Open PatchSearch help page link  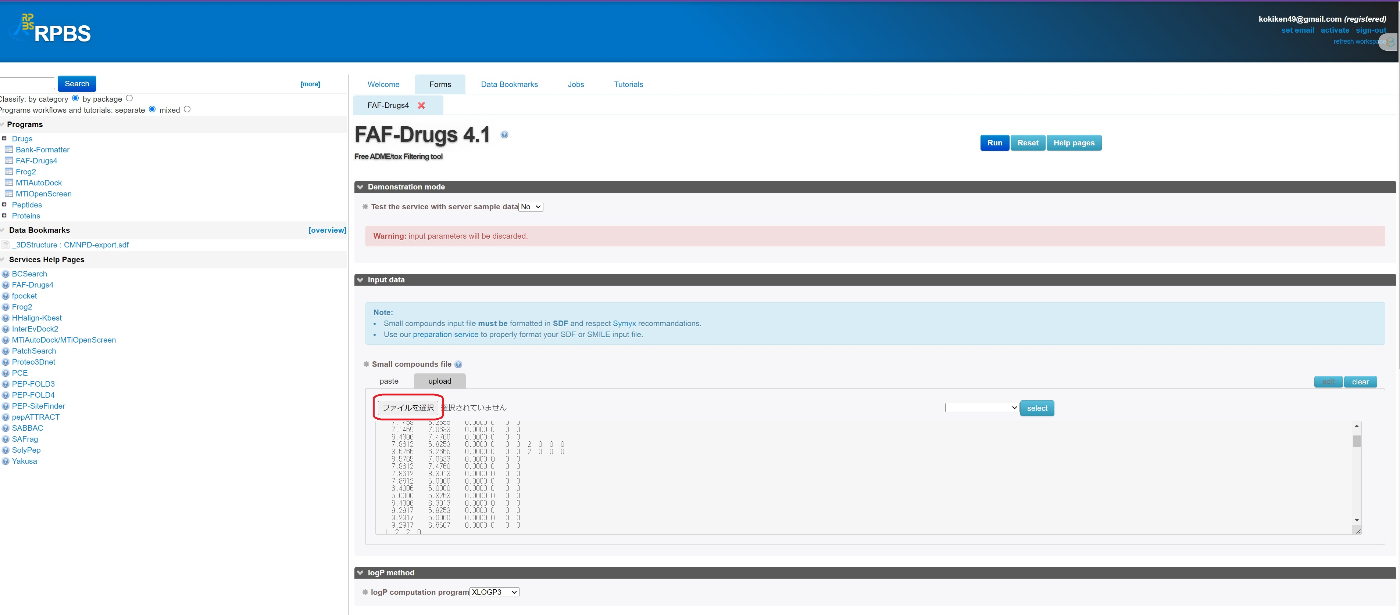click(x=34, y=351)
